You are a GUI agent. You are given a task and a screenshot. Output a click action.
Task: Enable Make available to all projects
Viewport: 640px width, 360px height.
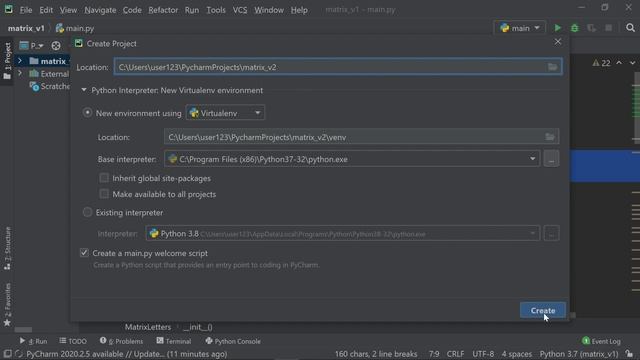pyautogui.click(x=104, y=194)
